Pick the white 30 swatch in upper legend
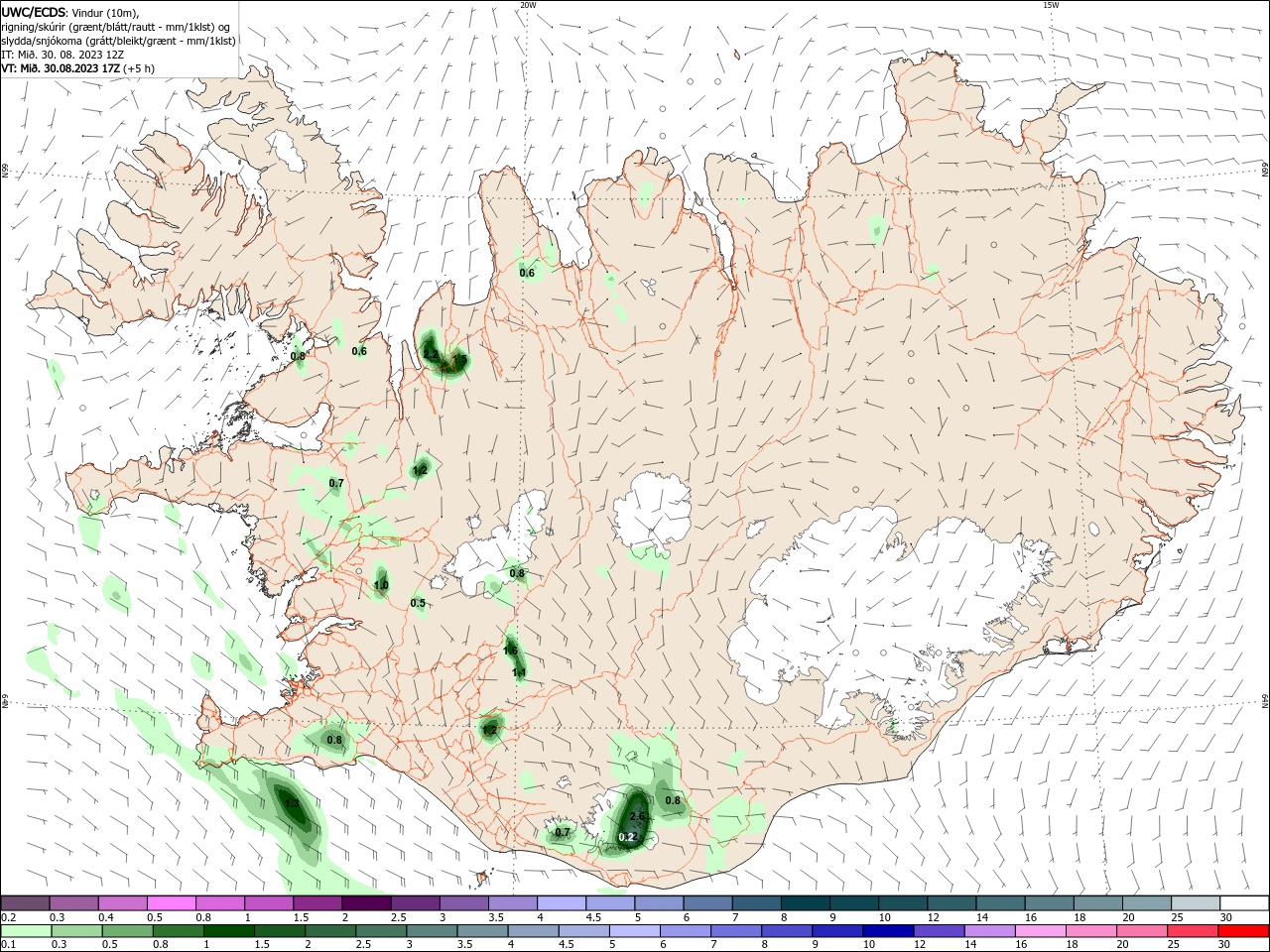Image resolution: width=1270 pixels, height=952 pixels. [x=1244, y=903]
